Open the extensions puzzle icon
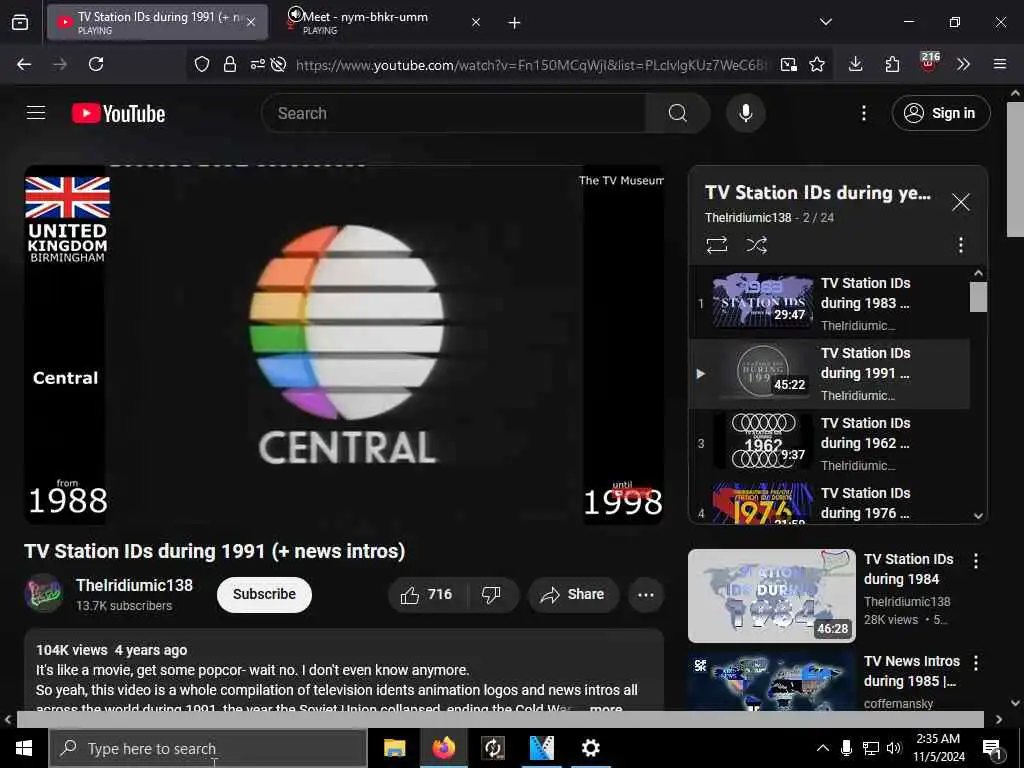The image size is (1024, 768). pos(892,64)
